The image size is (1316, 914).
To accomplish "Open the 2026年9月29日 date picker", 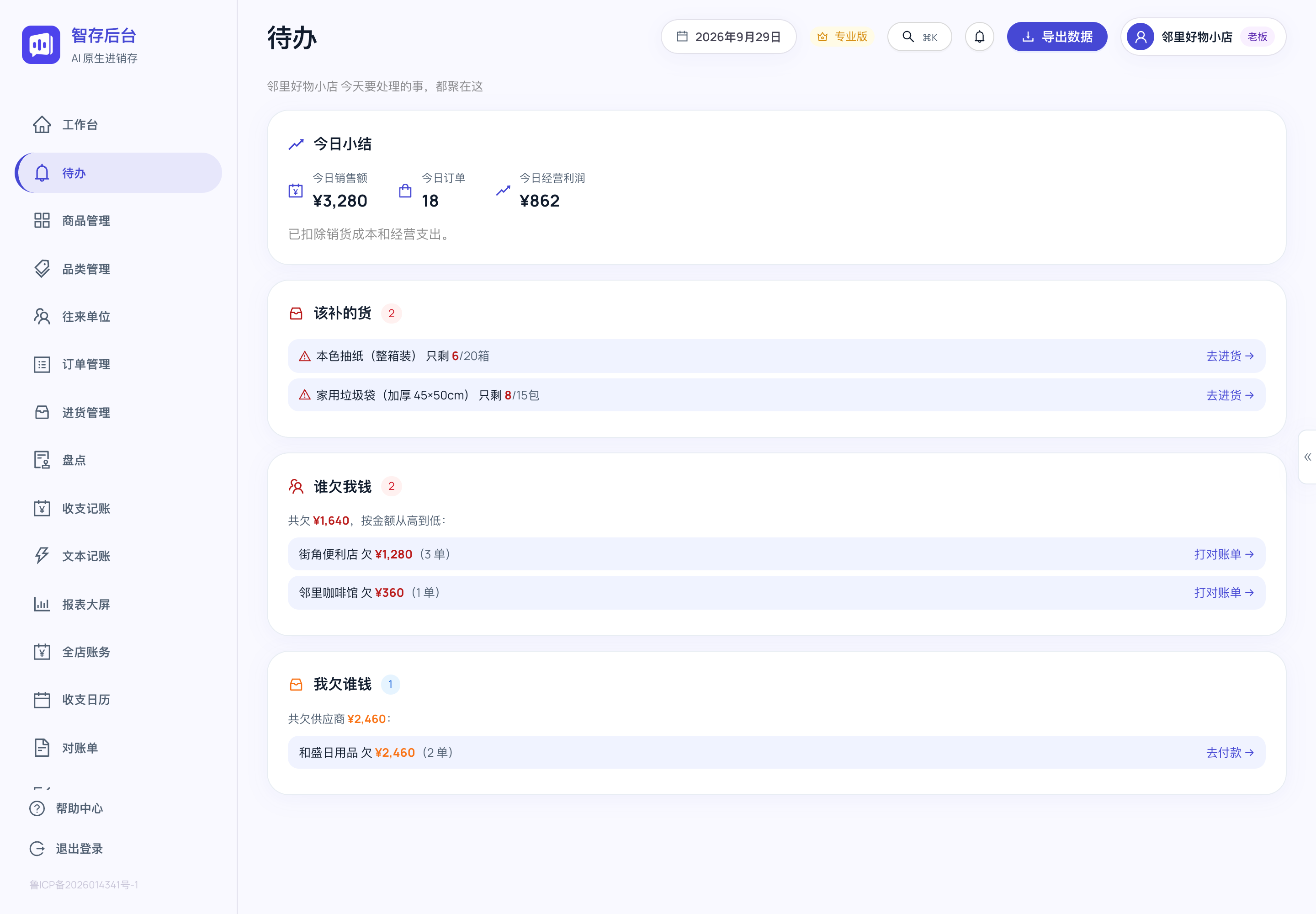I will [728, 37].
